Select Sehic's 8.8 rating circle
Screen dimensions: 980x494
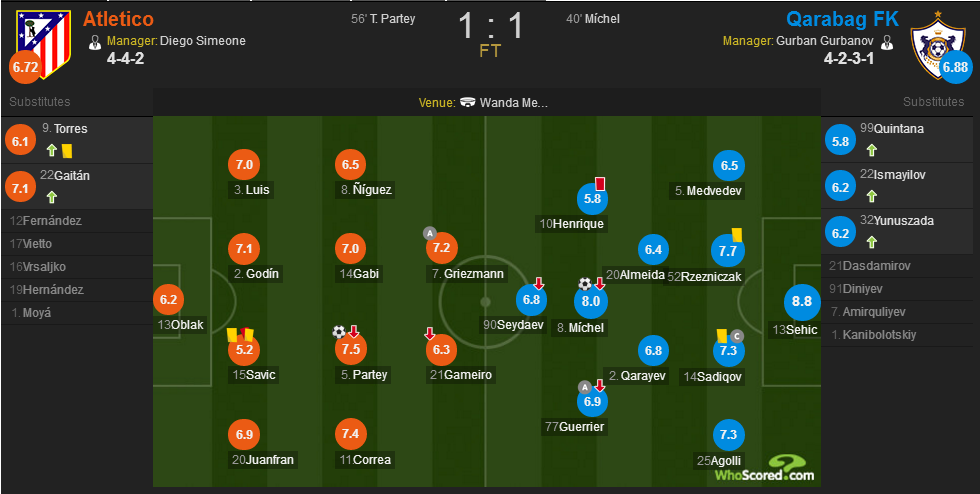point(802,301)
